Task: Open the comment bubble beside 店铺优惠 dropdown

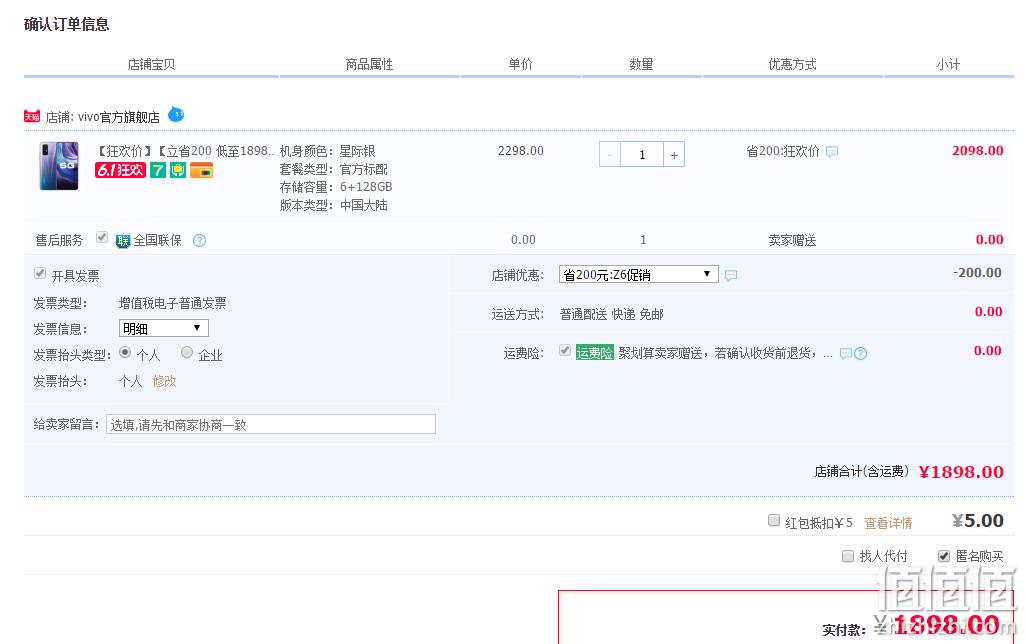Action: [731, 276]
